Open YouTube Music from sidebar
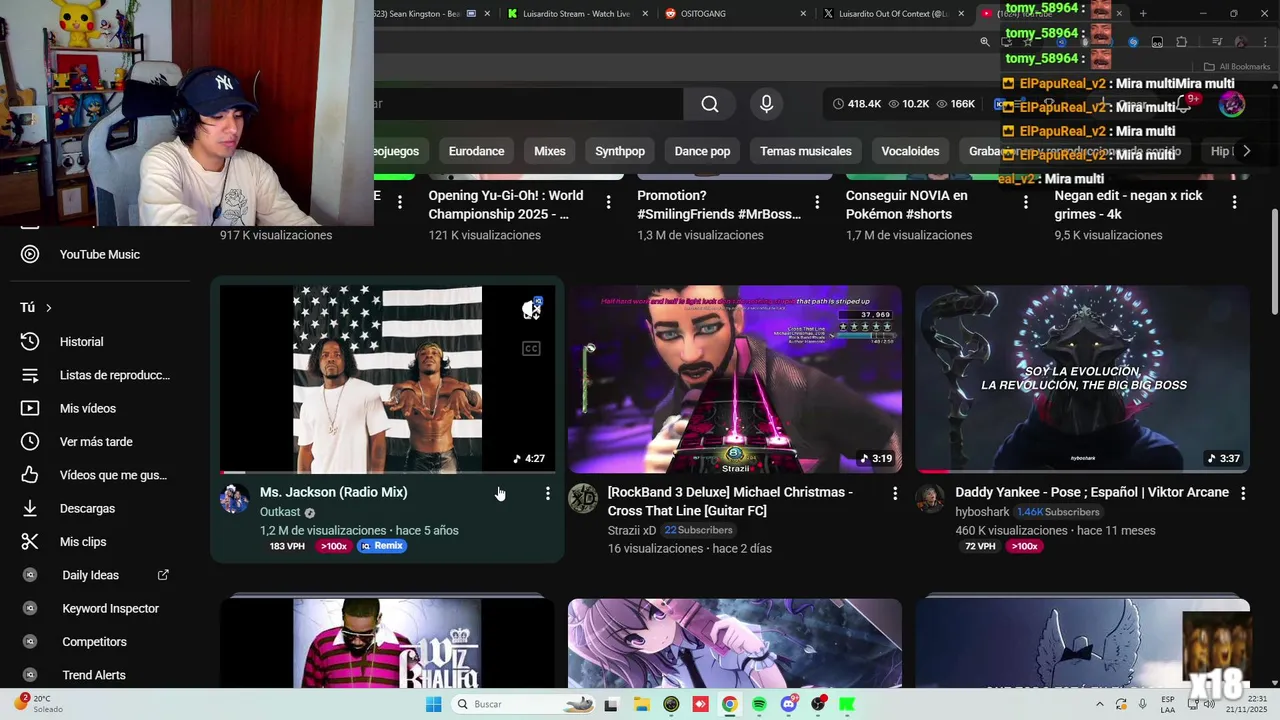 point(100,254)
